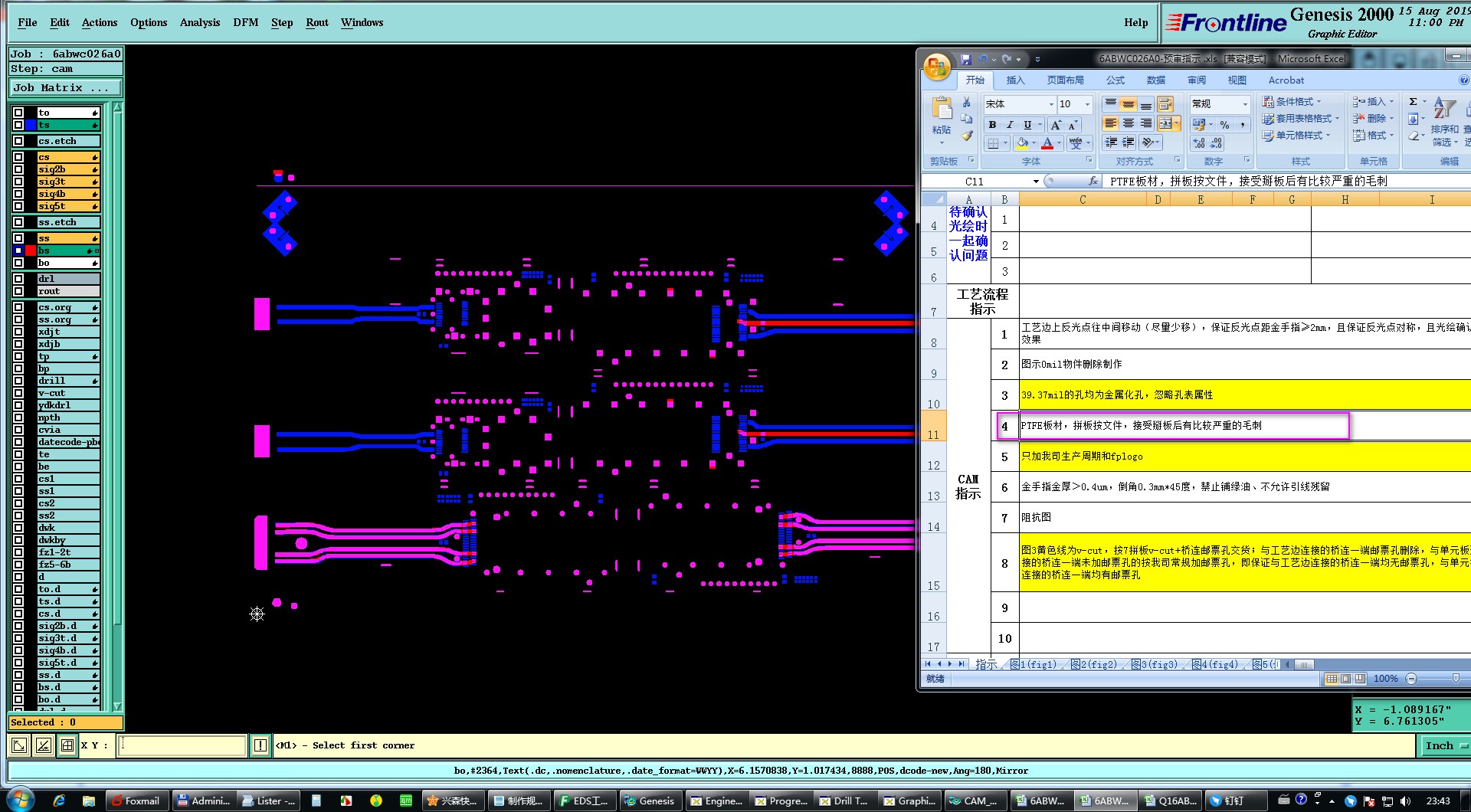Screen dimensions: 1471x812
Task: Click the Genesis angle-measure icon beside XY
Action: [x=44, y=745]
